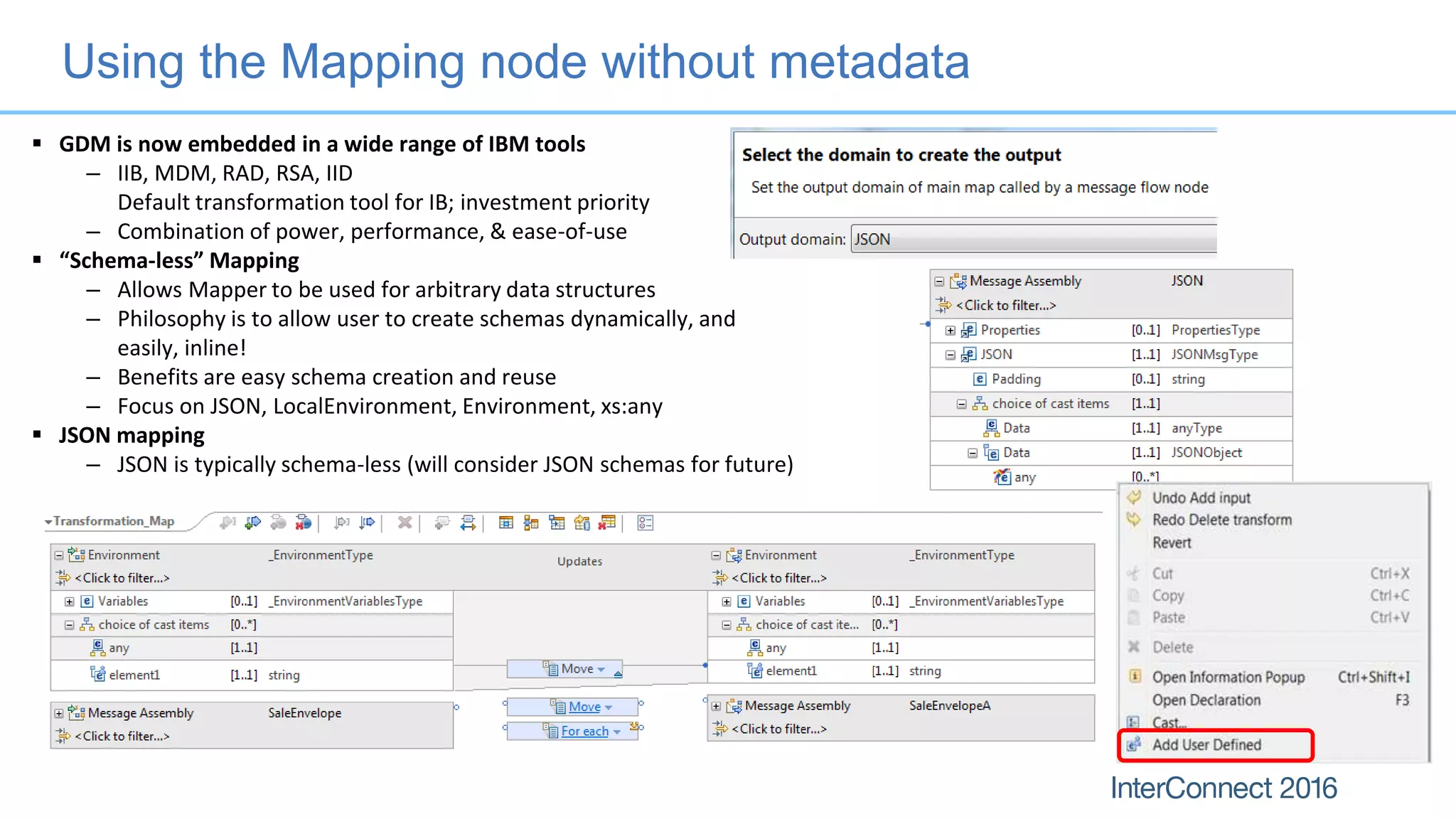Expand the right Variables node
The image size is (1456, 819).
pyautogui.click(x=727, y=601)
